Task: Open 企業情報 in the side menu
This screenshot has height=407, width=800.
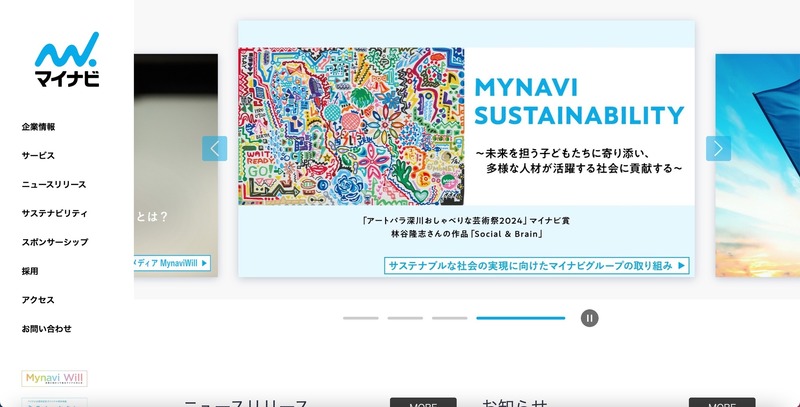Action: [39, 127]
